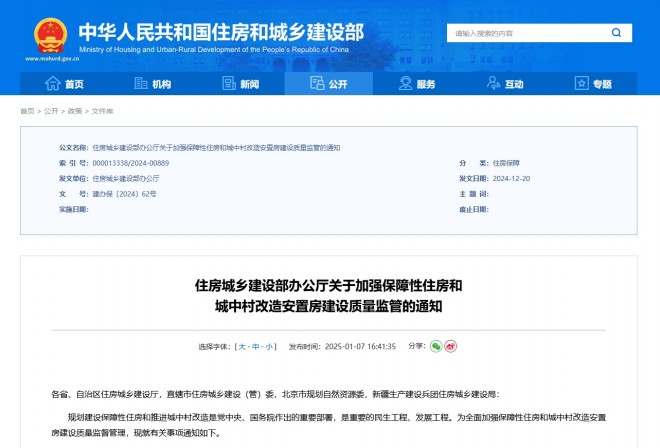Open the 新闻 newspaper icon
Viewport: 660px width, 448px height.
click(x=229, y=83)
